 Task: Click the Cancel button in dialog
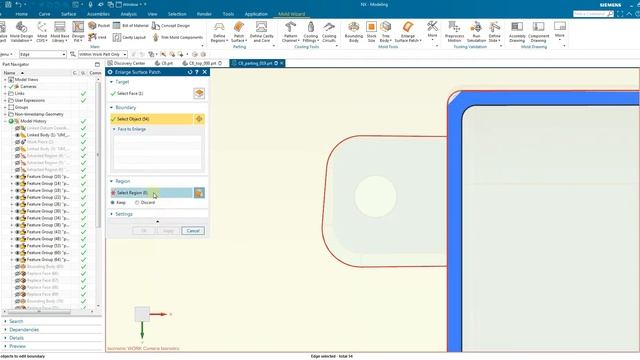193,231
